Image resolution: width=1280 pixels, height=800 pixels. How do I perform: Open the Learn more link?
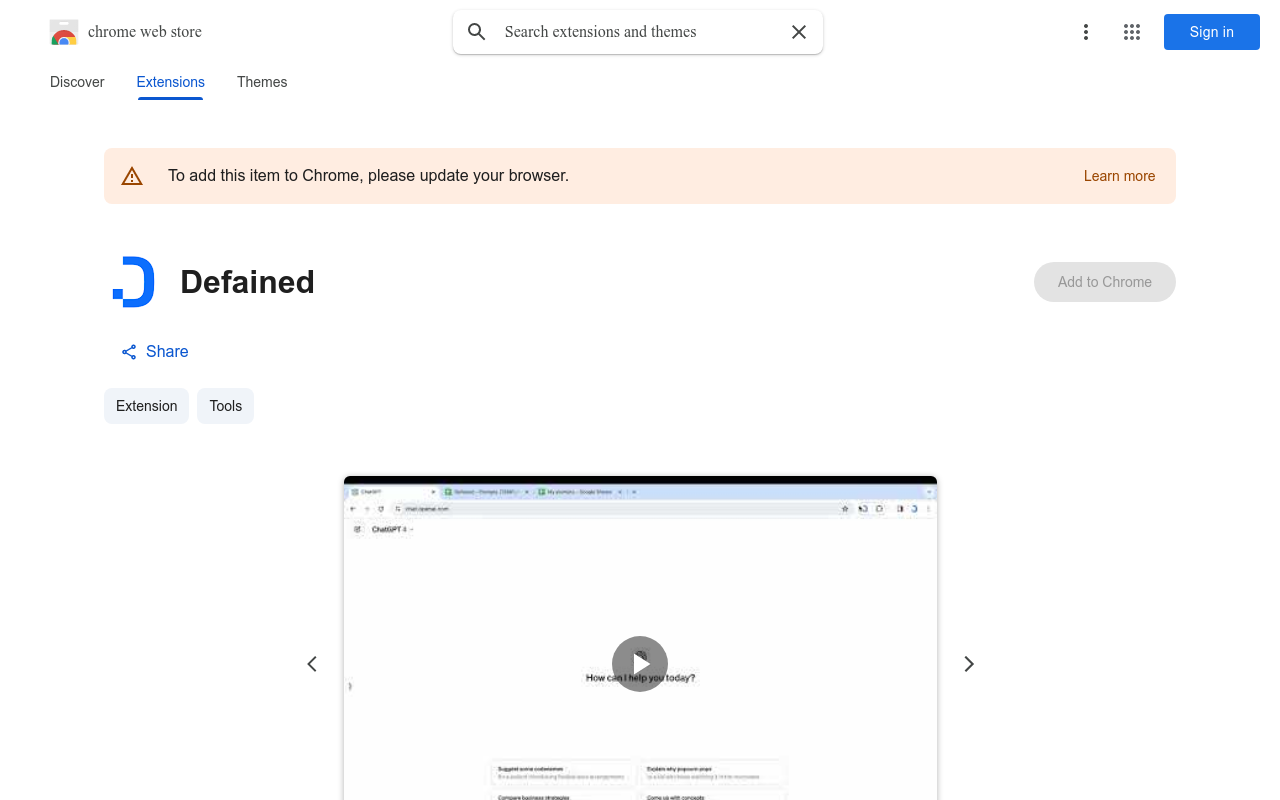(1119, 176)
